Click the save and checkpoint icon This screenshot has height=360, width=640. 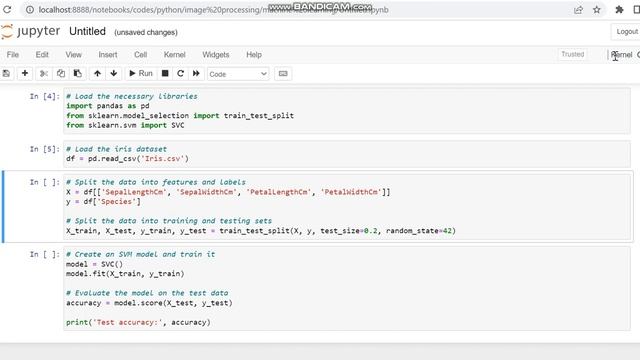[6, 74]
